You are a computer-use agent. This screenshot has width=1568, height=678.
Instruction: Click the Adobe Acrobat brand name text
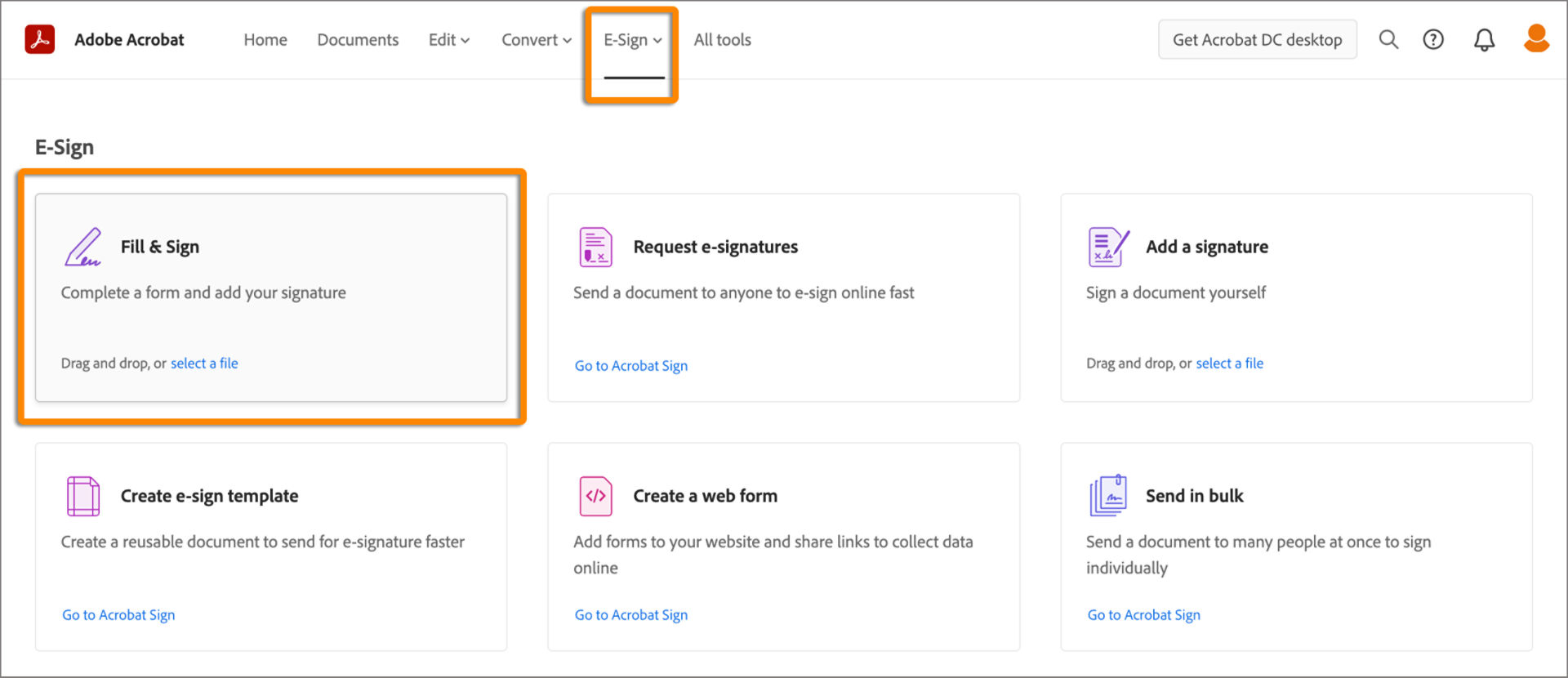[129, 40]
